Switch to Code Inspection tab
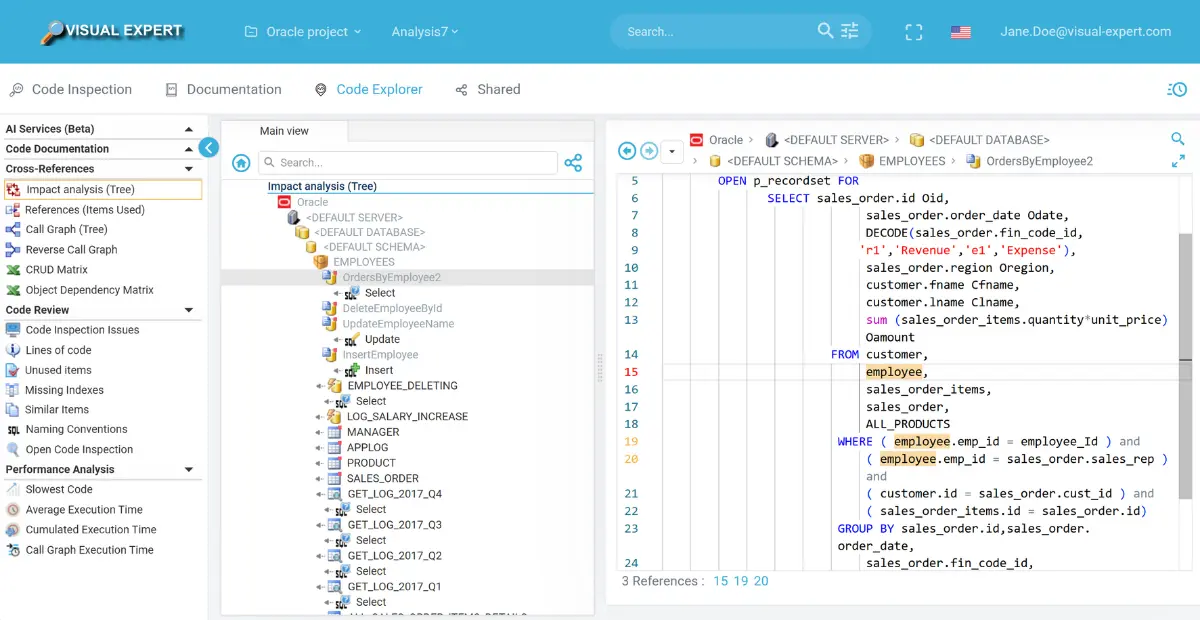 point(70,89)
